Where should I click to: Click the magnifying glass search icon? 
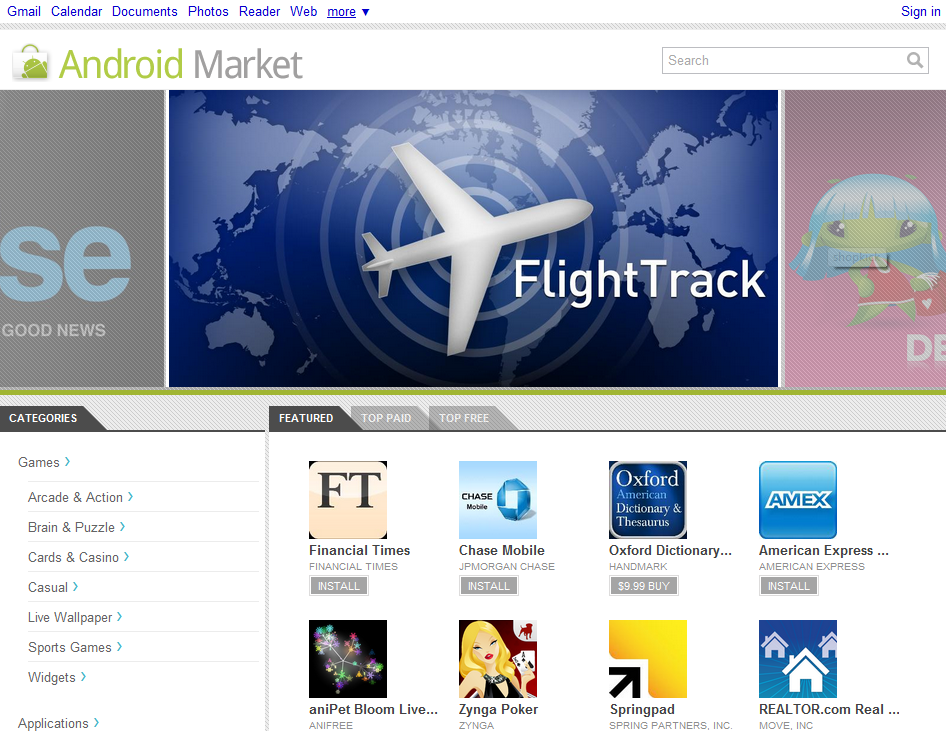click(x=914, y=61)
